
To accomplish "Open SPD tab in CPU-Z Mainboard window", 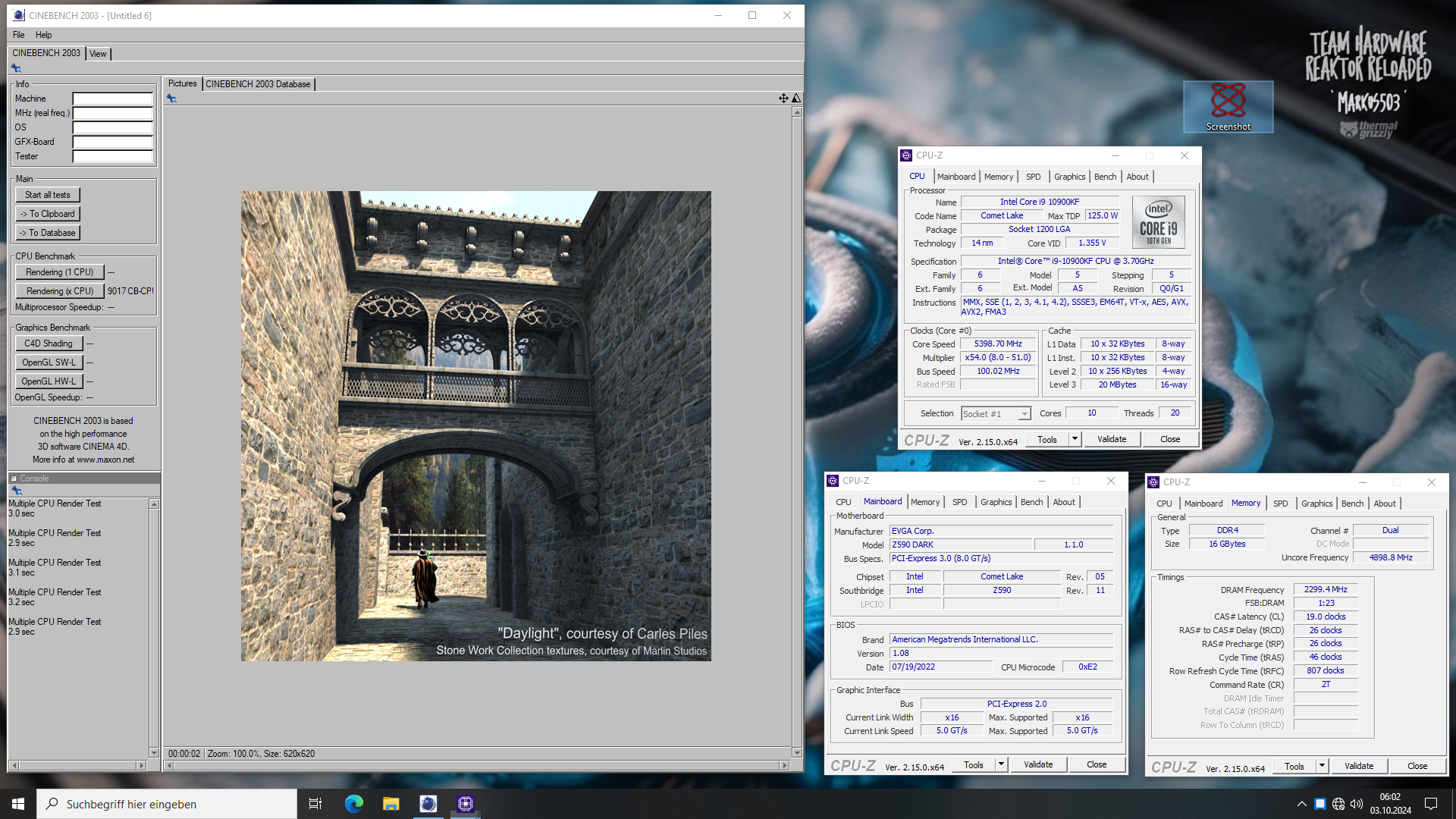I will [959, 502].
